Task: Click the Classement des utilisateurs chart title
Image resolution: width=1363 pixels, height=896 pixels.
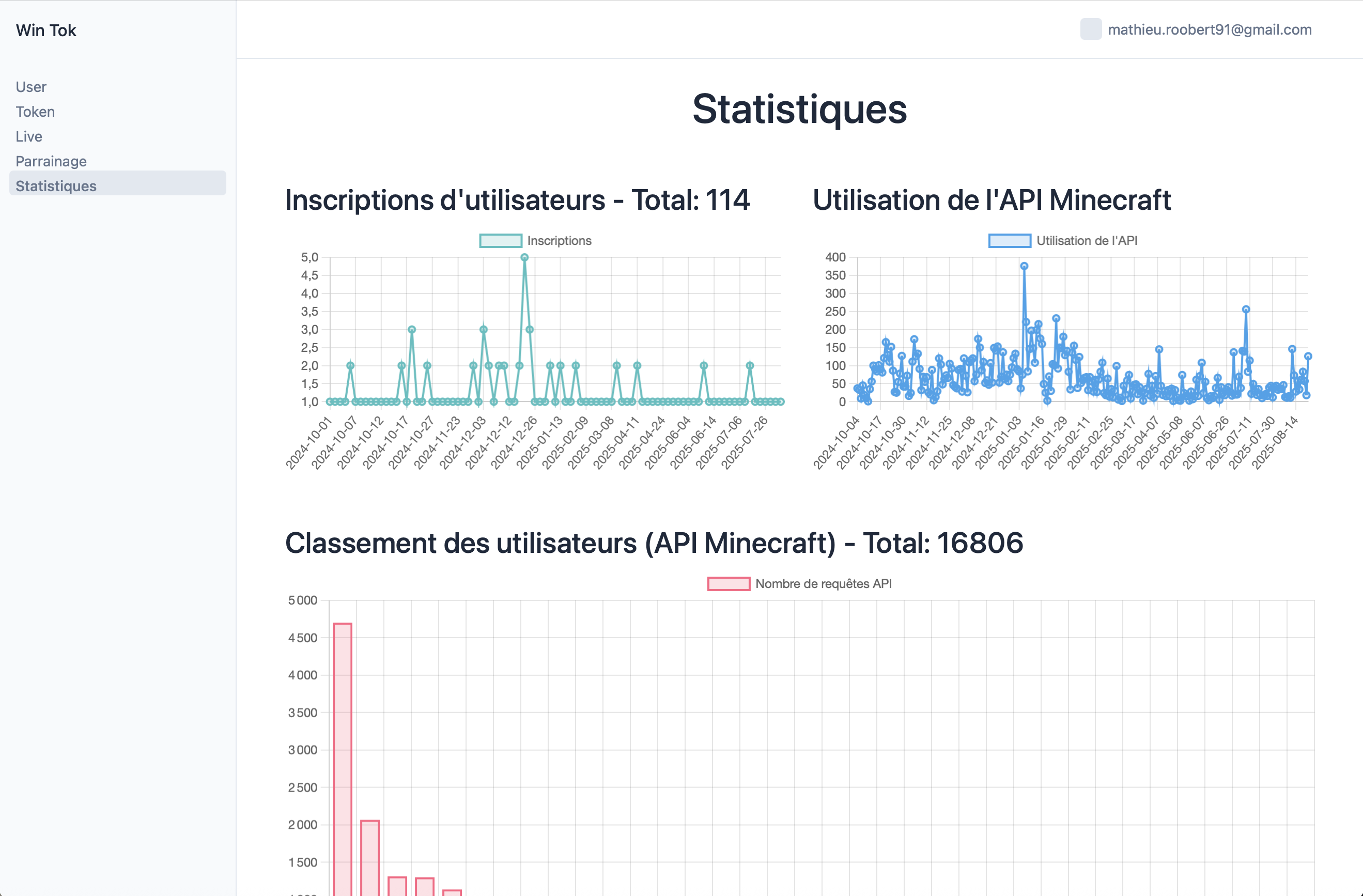Action: tap(654, 543)
